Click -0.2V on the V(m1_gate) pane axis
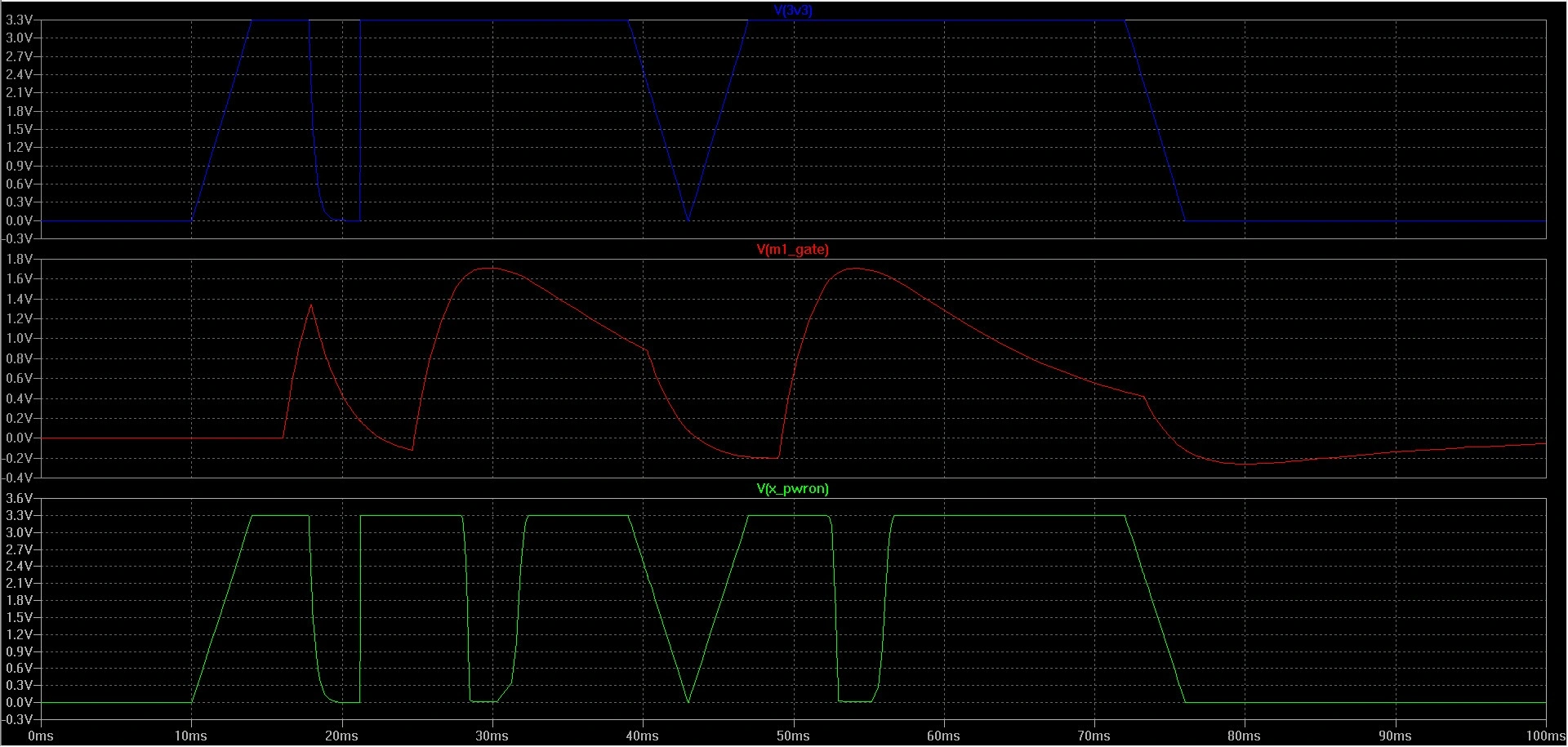The height and width of the screenshot is (747, 1568). click(x=18, y=458)
